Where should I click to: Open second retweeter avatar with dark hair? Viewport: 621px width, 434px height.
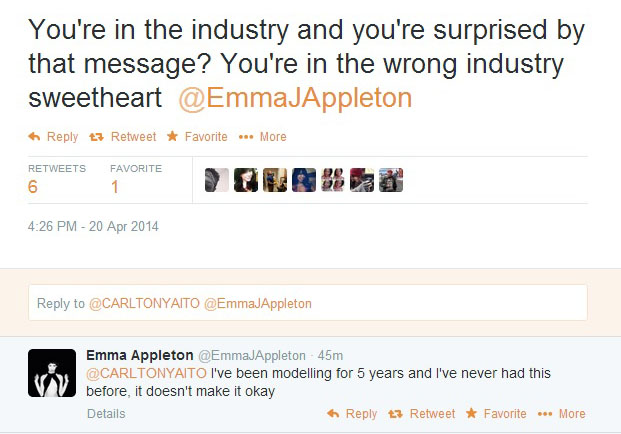click(x=246, y=180)
